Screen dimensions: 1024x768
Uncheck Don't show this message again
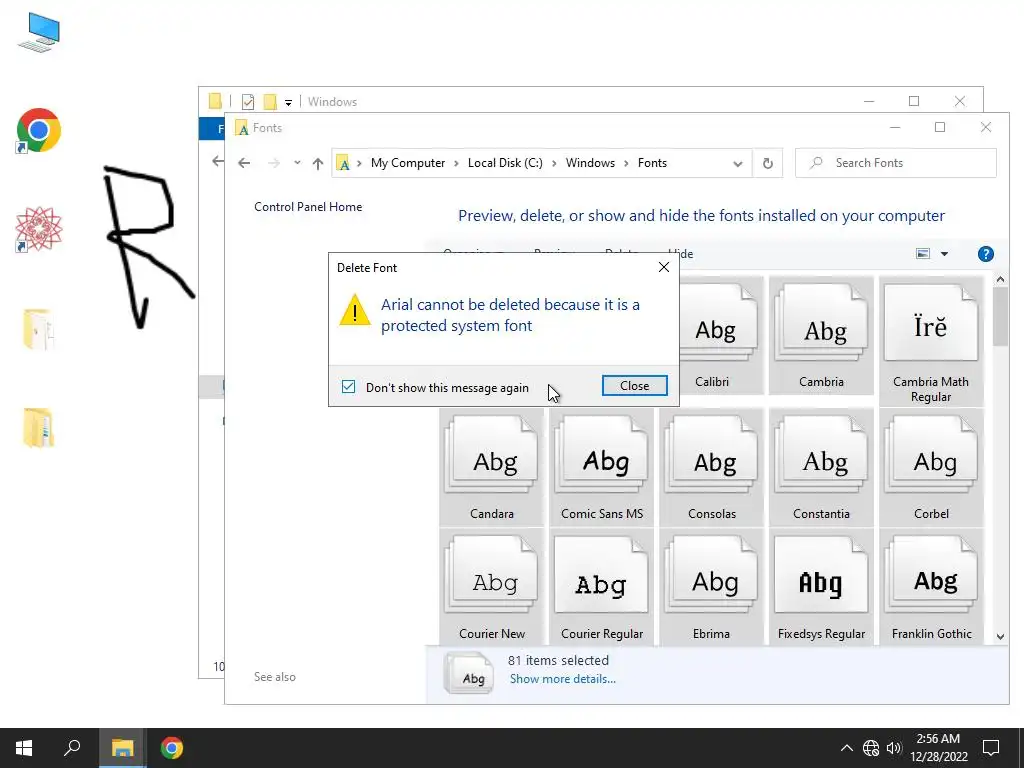(x=349, y=387)
